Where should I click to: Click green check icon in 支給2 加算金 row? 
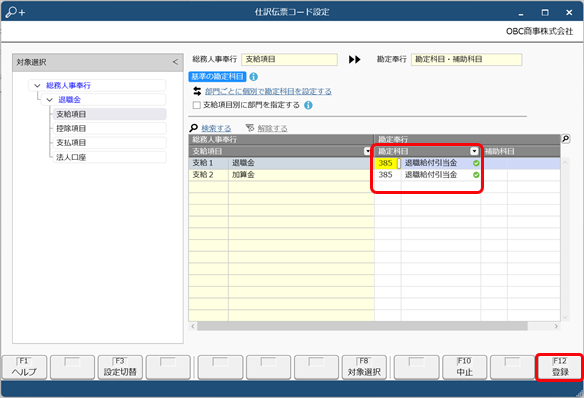(x=476, y=175)
